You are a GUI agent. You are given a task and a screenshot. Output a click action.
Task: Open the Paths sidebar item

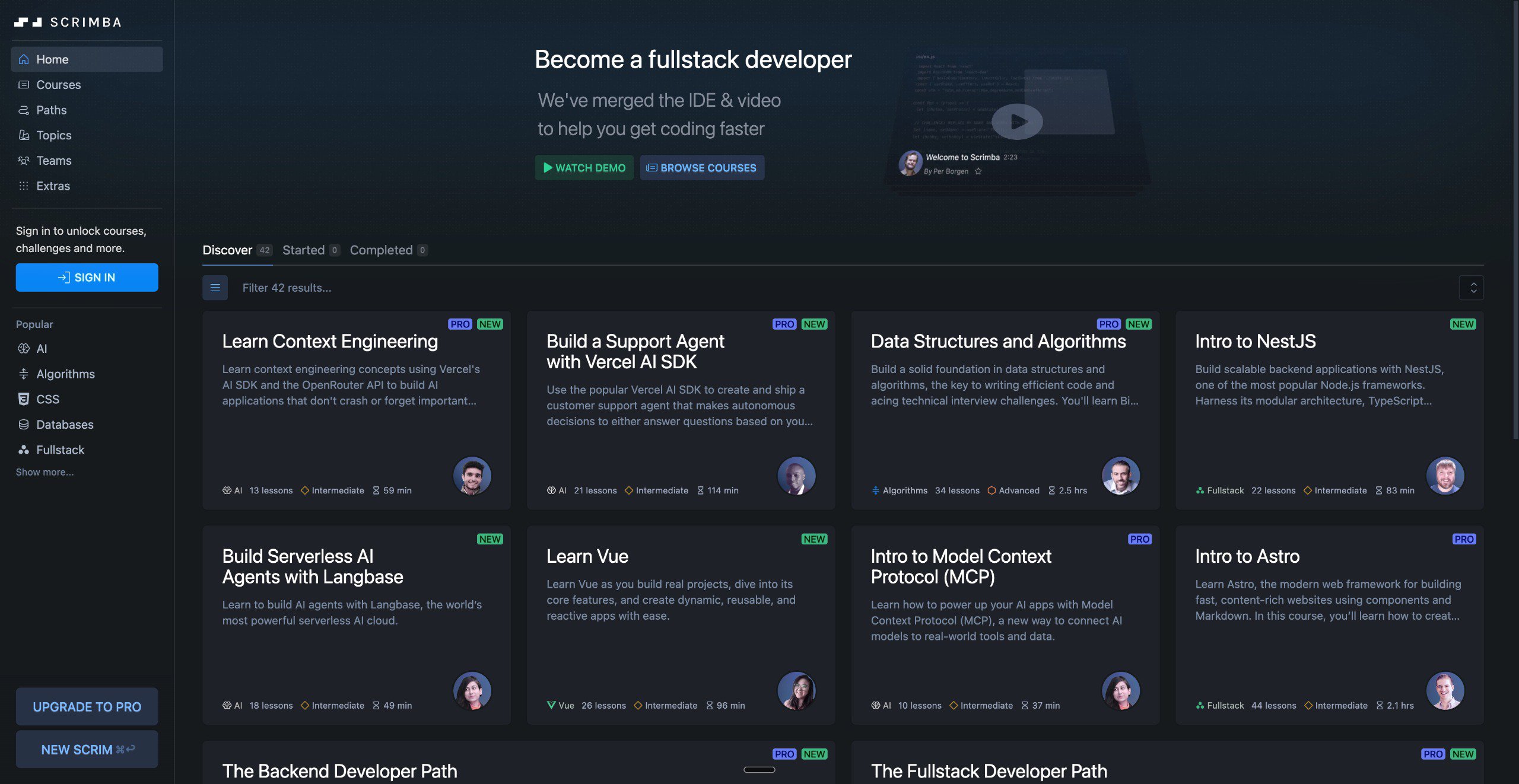click(51, 110)
